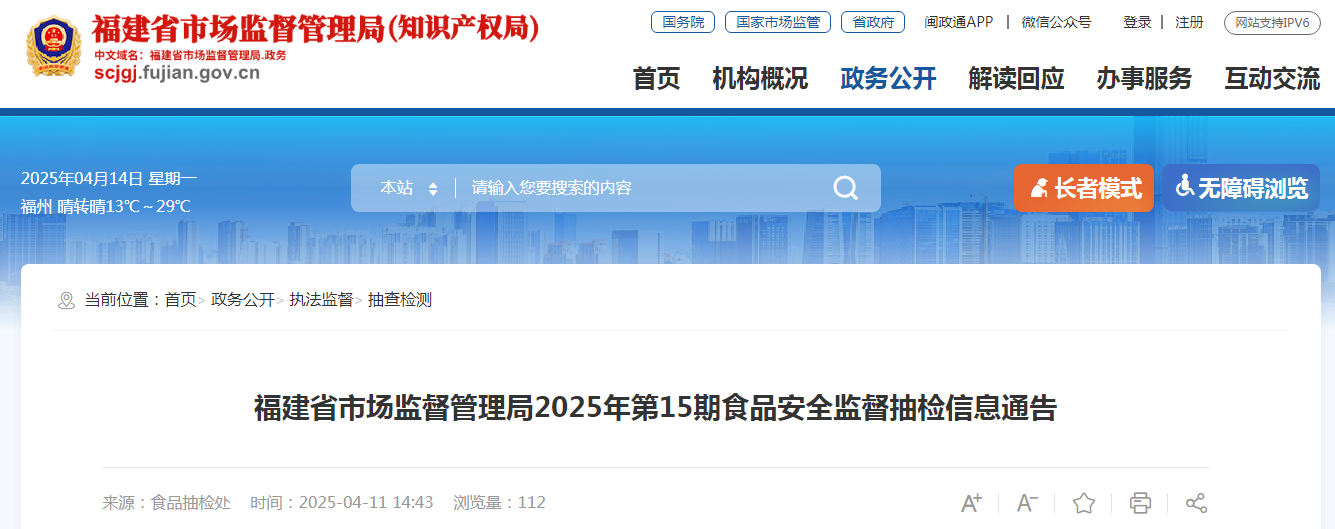Screen dimensions: 1335x529
Task: Open the 解读回应 menu item
Action: tap(1016, 79)
